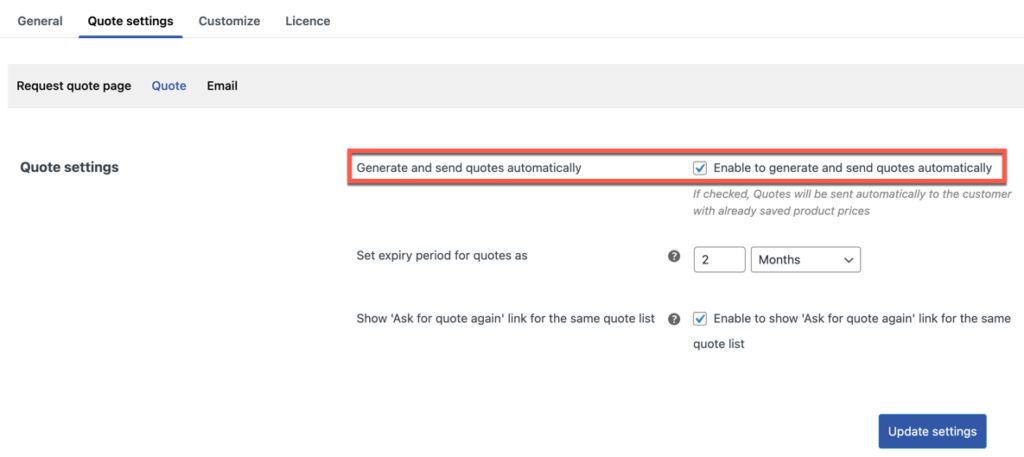The image size is (1024, 457).
Task: Open the General tab
Action: [40, 21]
